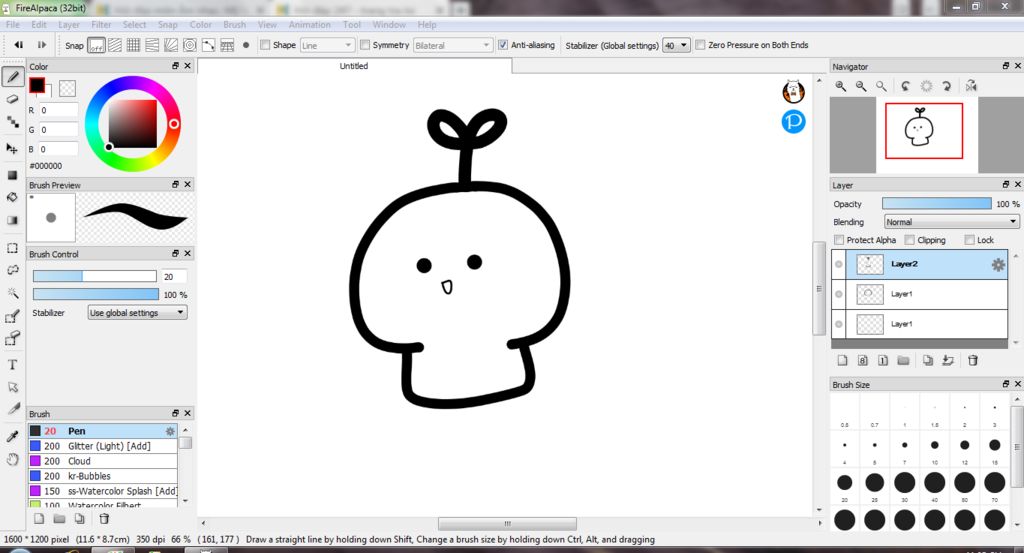Select the Cloud brush
The image size is (1024, 553).
[103, 461]
